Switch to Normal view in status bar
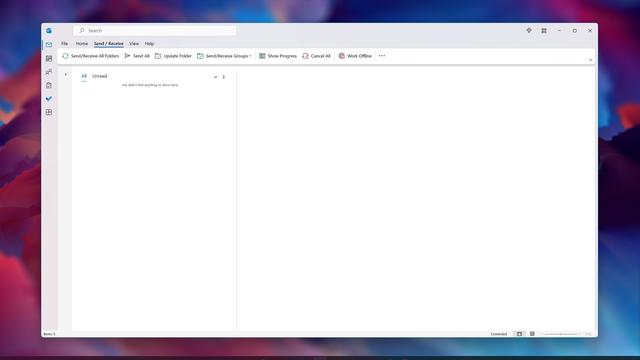 click(519, 334)
